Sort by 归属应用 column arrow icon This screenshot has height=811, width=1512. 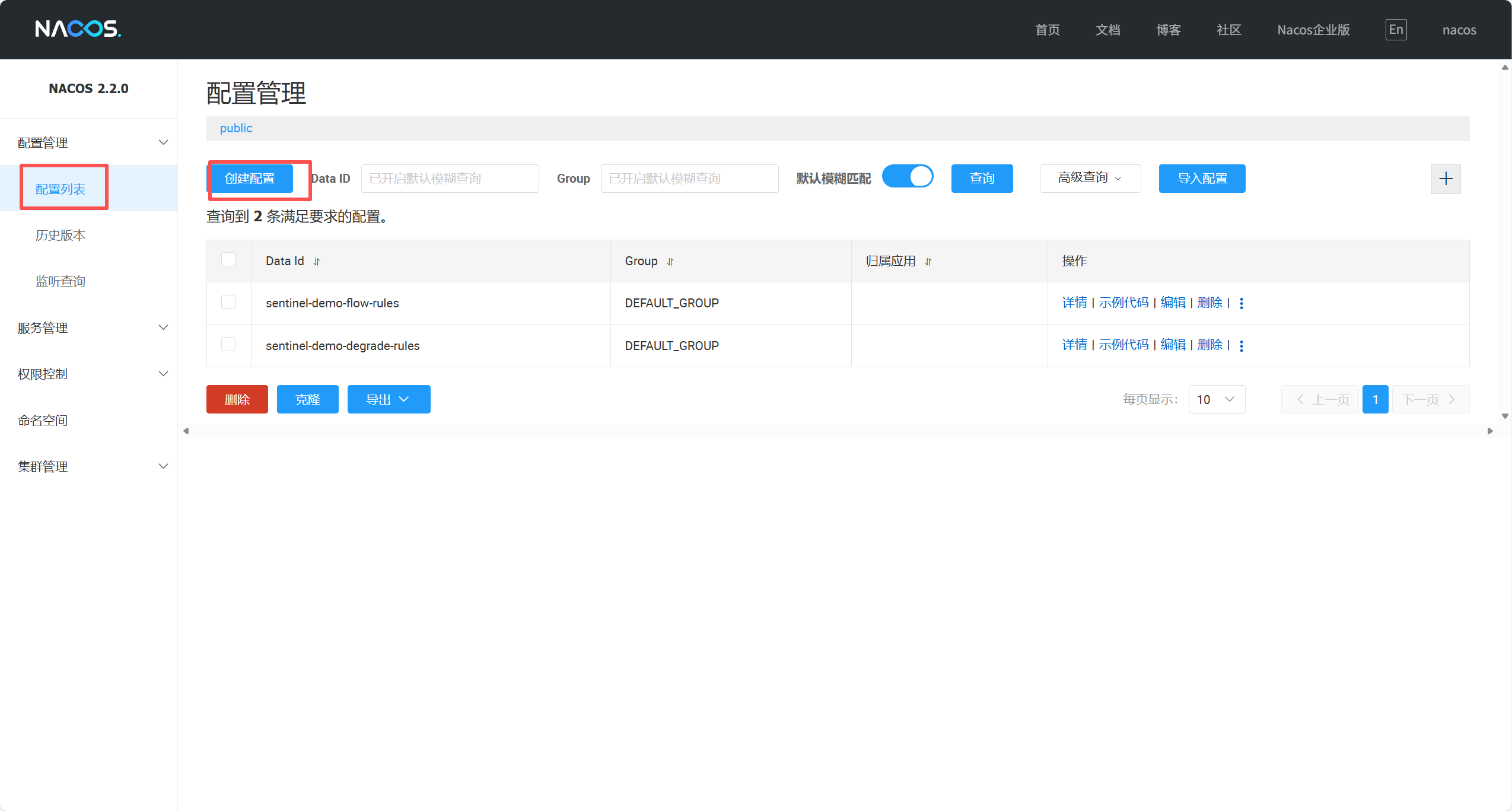coord(928,262)
